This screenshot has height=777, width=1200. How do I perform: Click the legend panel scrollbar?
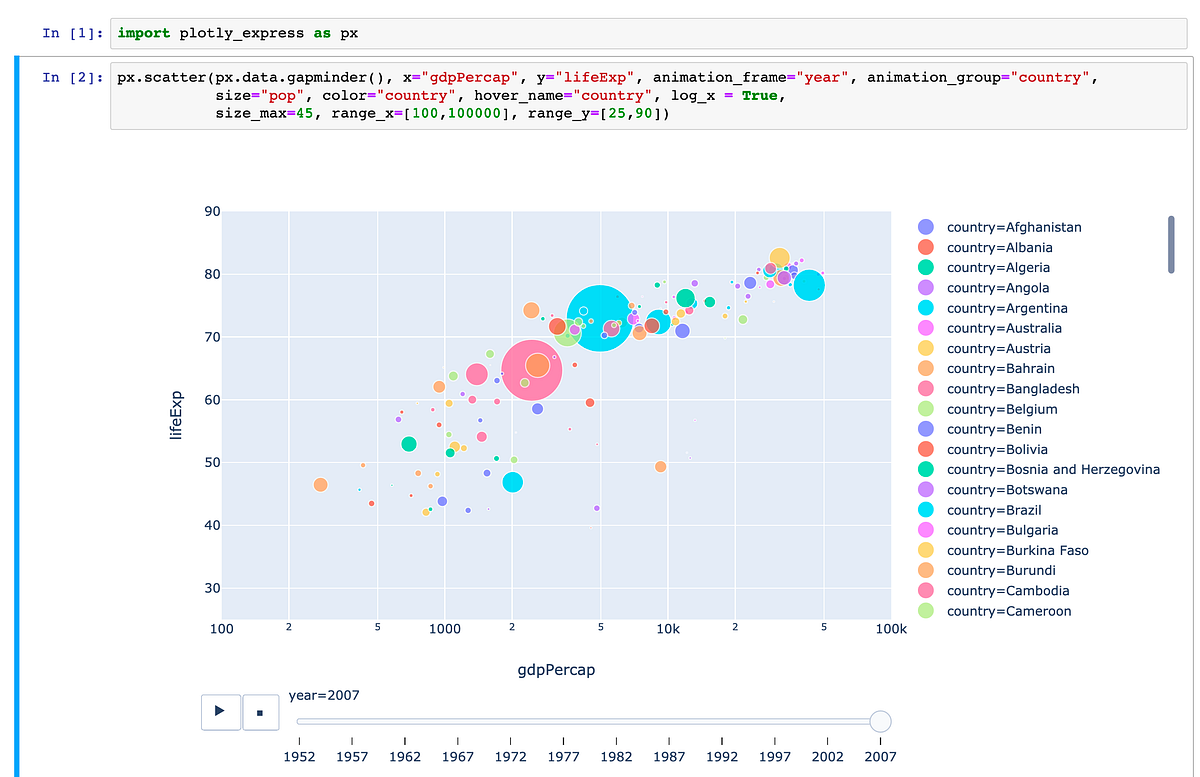click(1170, 244)
